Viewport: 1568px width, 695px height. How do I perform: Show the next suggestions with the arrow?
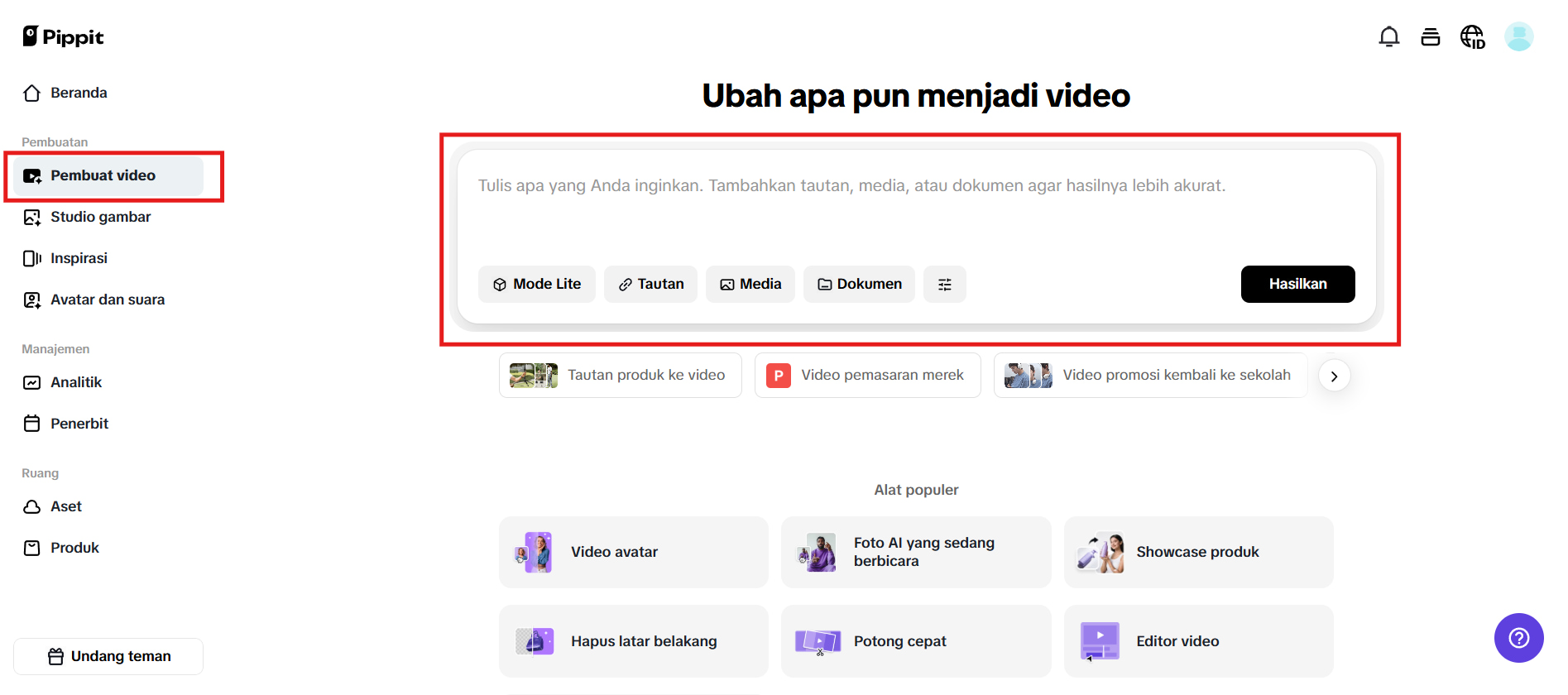(1334, 376)
